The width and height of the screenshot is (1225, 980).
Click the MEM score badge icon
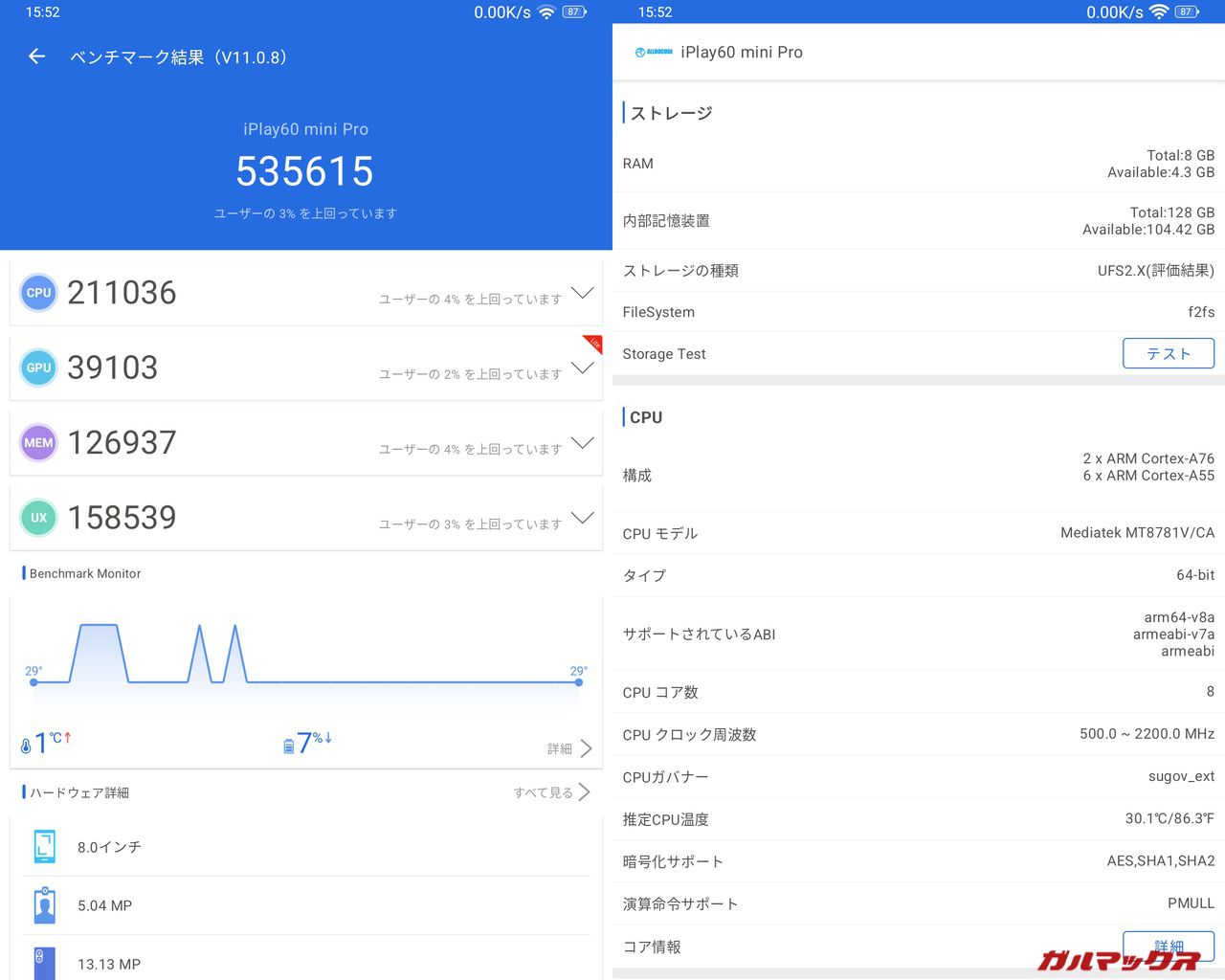click(x=39, y=443)
